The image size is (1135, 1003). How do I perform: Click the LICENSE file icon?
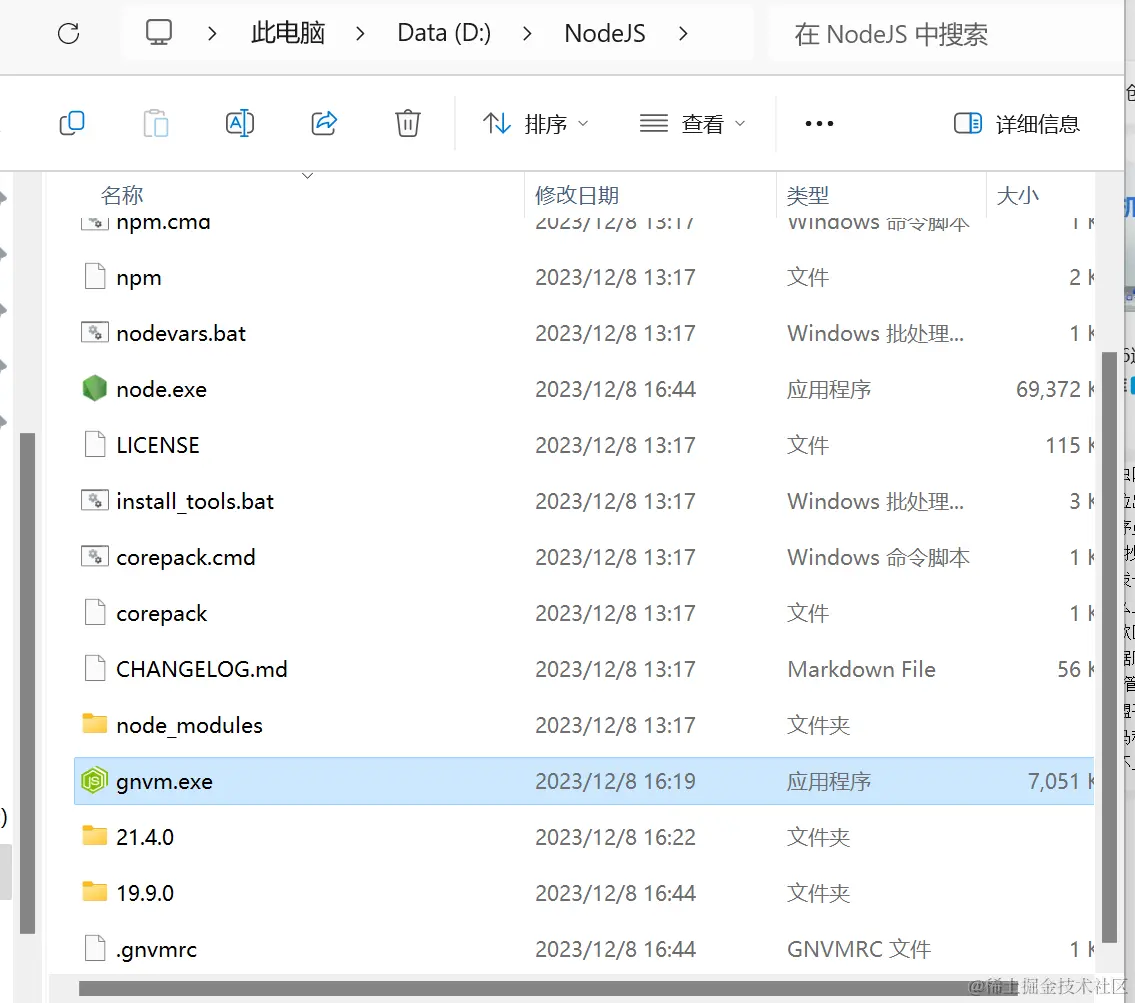tap(95, 444)
